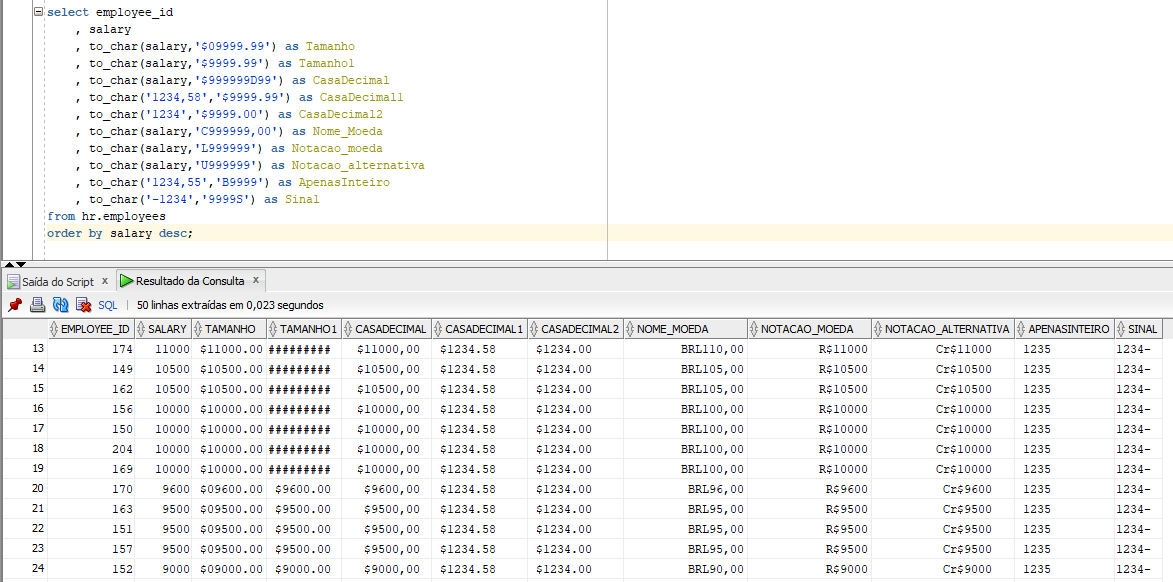Click NOTACAO_MOEDA cell R$9600
The height and width of the screenshot is (582, 1173).
[x=809, y=489]
